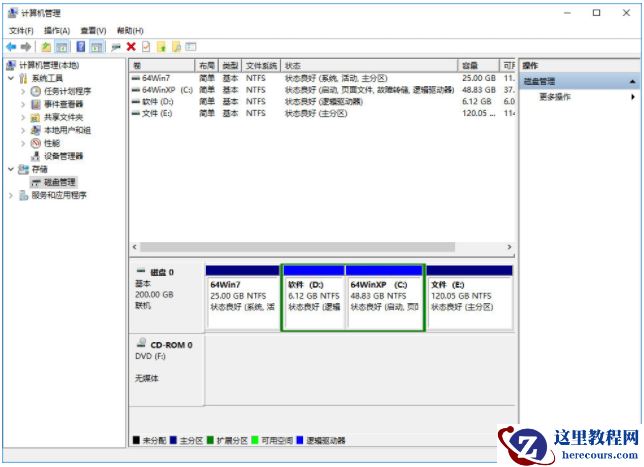Select the 64WinXP (C:) 48.83 GB partition block

click(x=384, y=298)
